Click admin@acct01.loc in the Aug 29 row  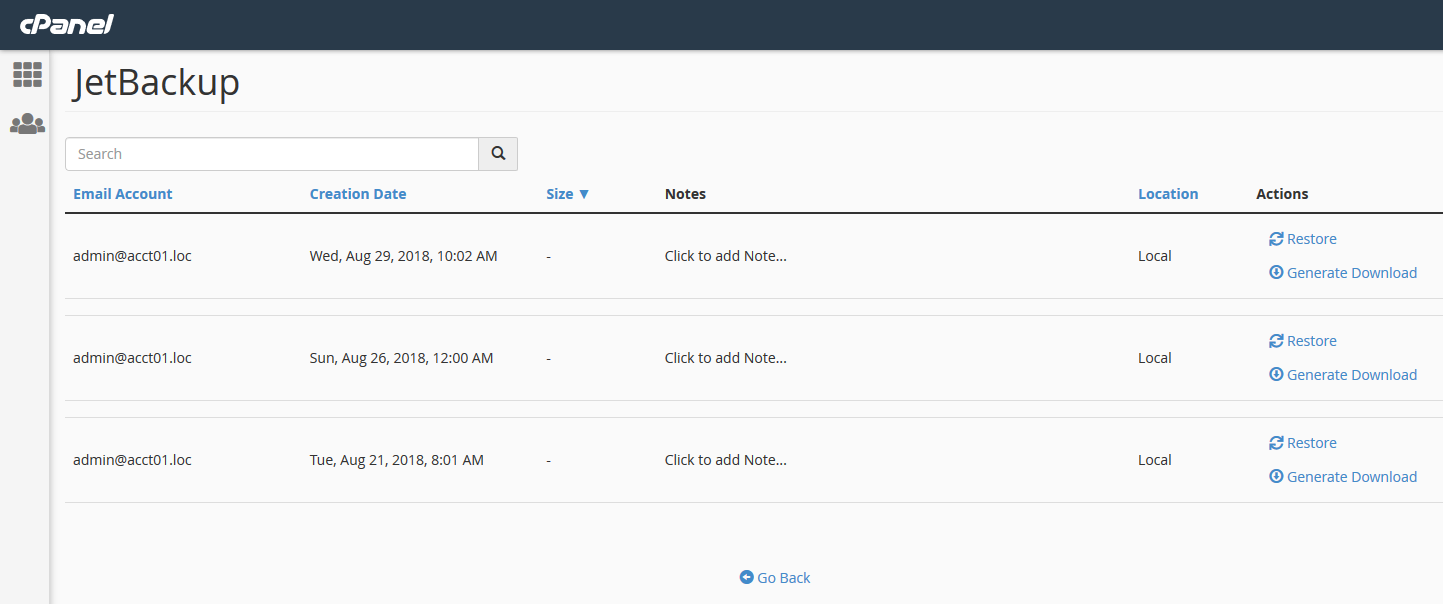click(132, 256)
